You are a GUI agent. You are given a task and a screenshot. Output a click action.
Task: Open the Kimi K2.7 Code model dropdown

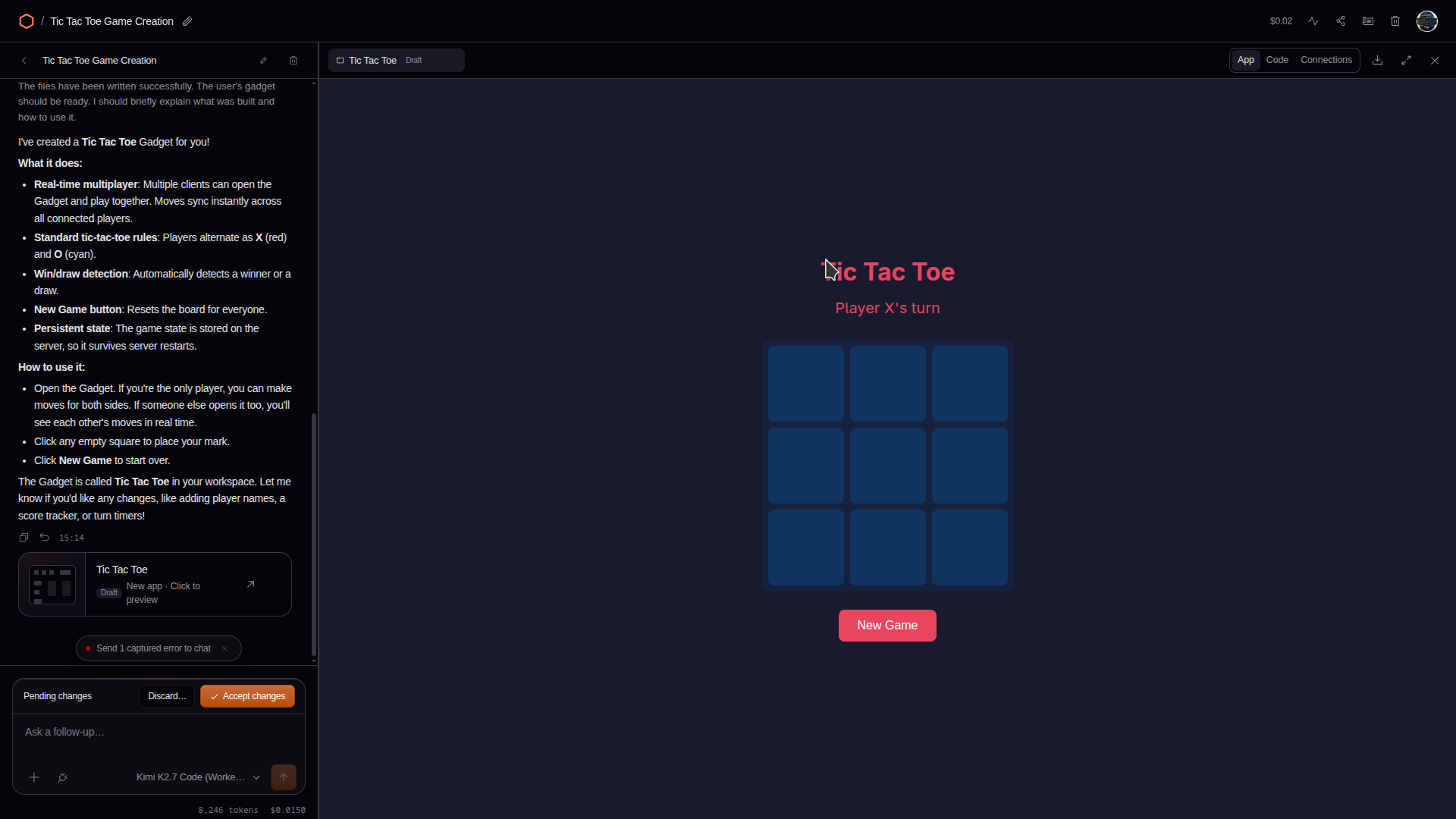(x=198, y=777)
